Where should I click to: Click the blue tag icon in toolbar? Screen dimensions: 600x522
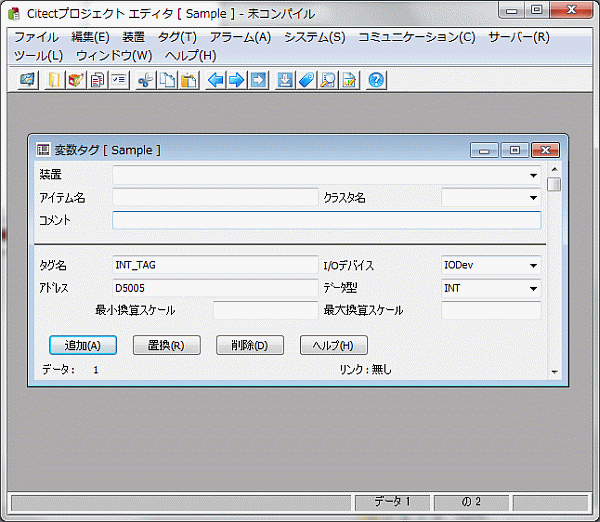(x=307, y=80)
